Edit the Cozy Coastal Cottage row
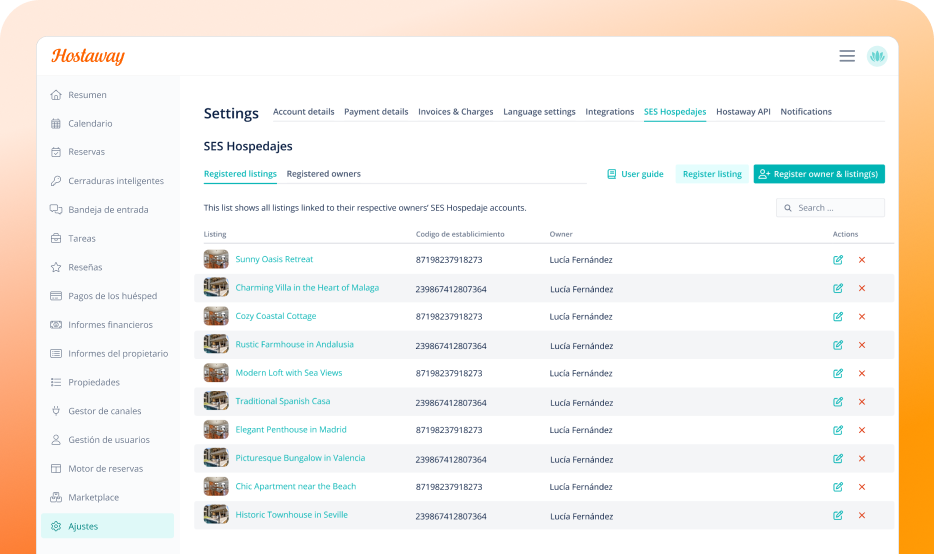 coord(838,316)
